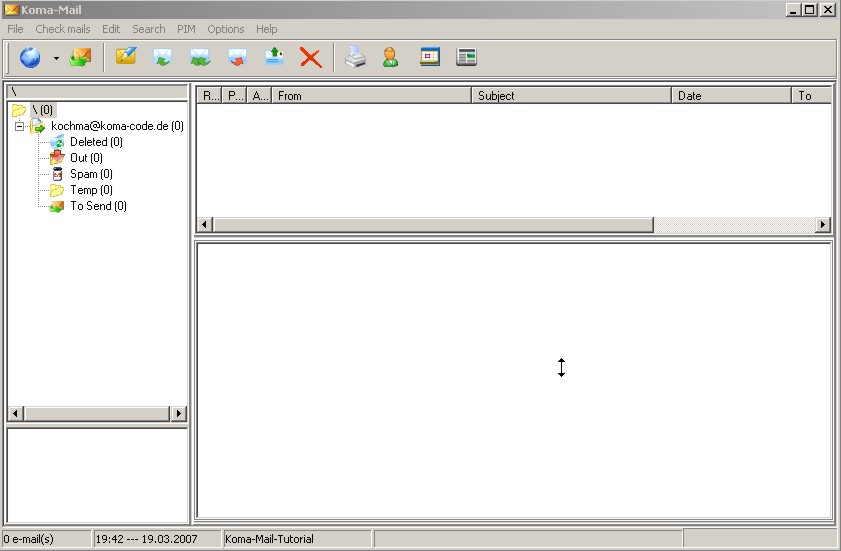Compose a new mail with the pencil envelope icon
Viewport: 841px width, 551px height.
(x=126, y=56)
